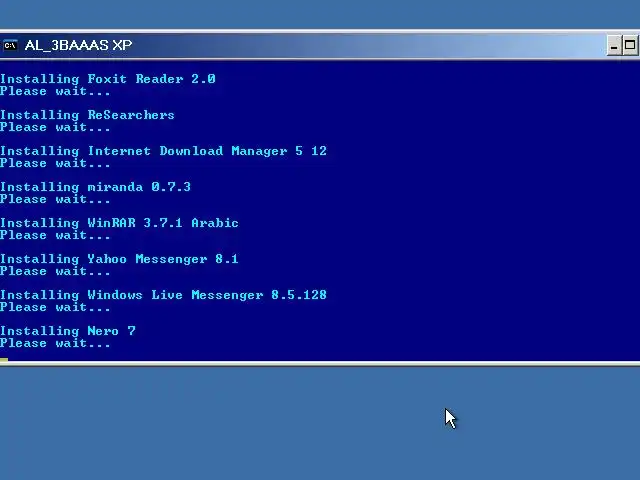Select the Installing miranda 0.7.3 line
Image resolution: width=640 pixels, height=480 pixels.
point(95,187)
